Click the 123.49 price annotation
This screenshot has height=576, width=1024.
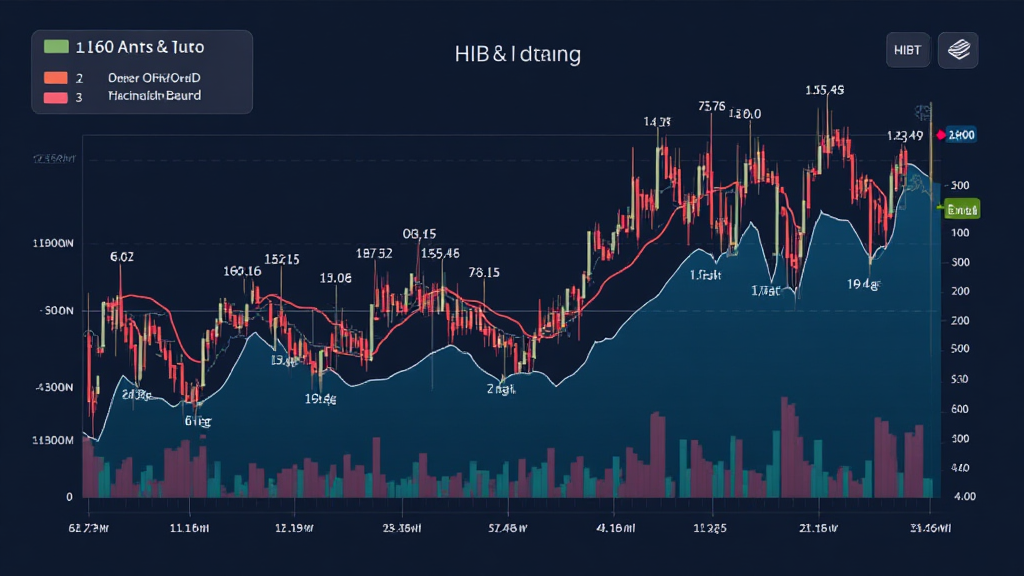pos(905,135)
